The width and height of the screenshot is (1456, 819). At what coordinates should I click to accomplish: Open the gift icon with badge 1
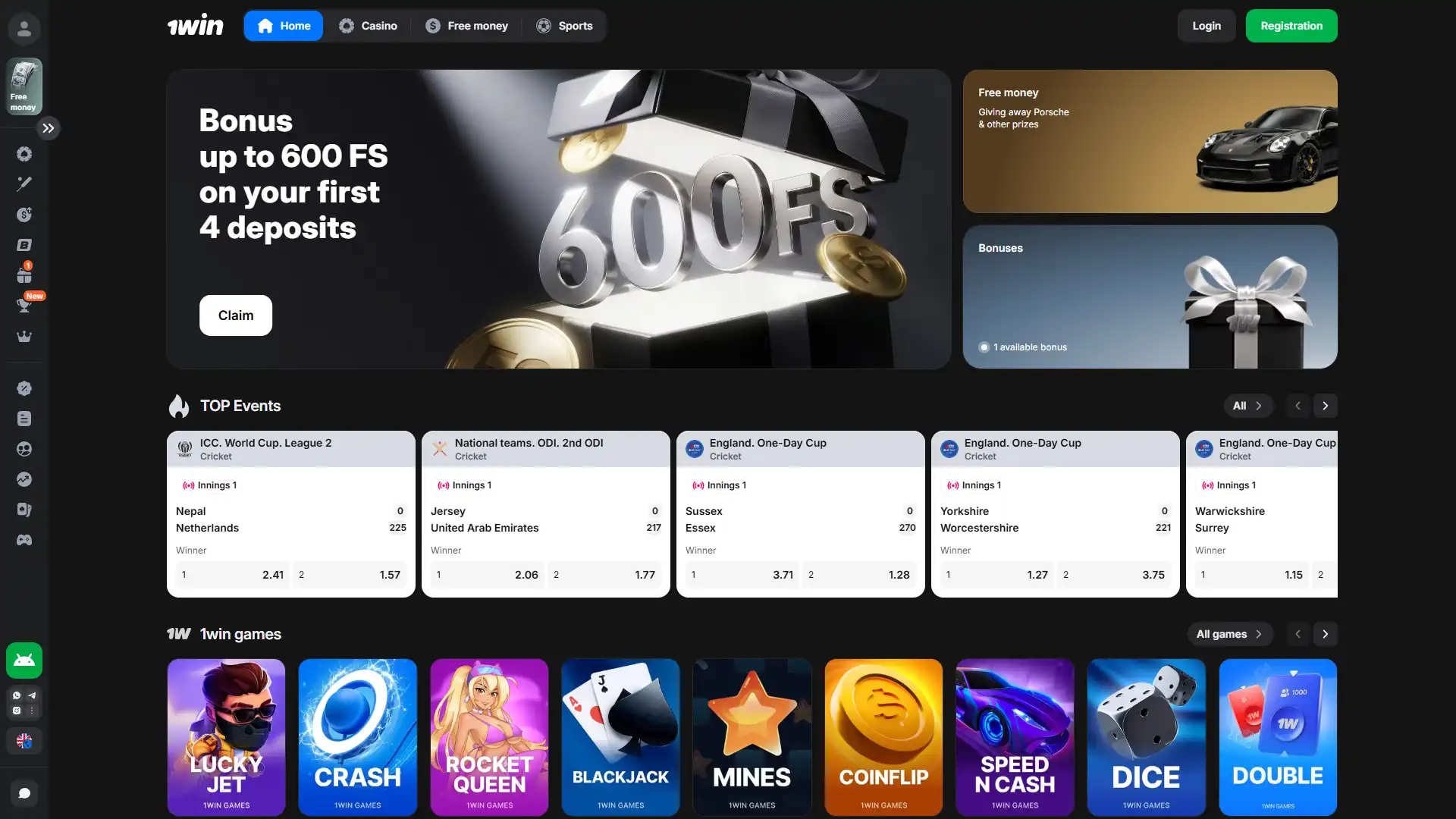tap(24, 274)
